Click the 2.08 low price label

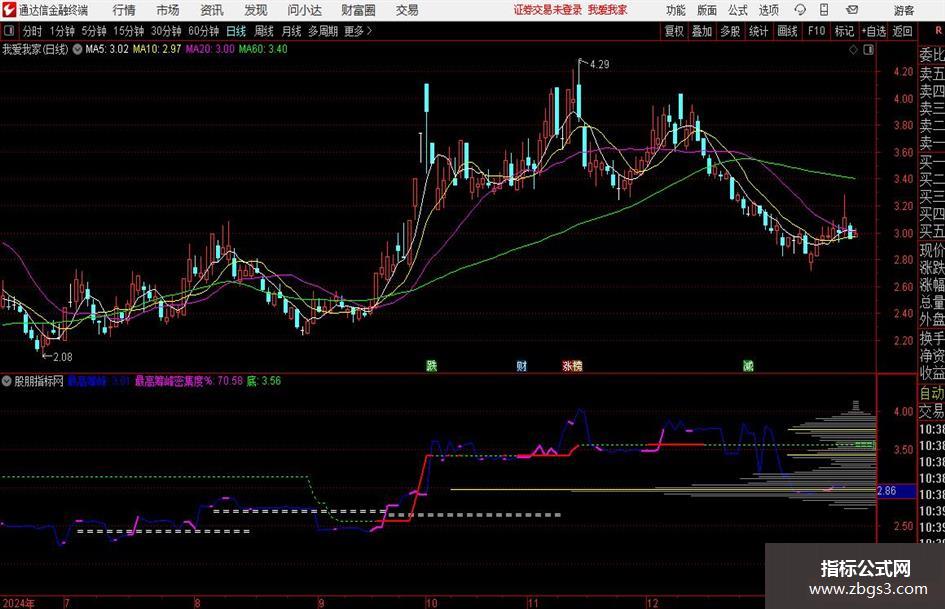tap(63, 357)
